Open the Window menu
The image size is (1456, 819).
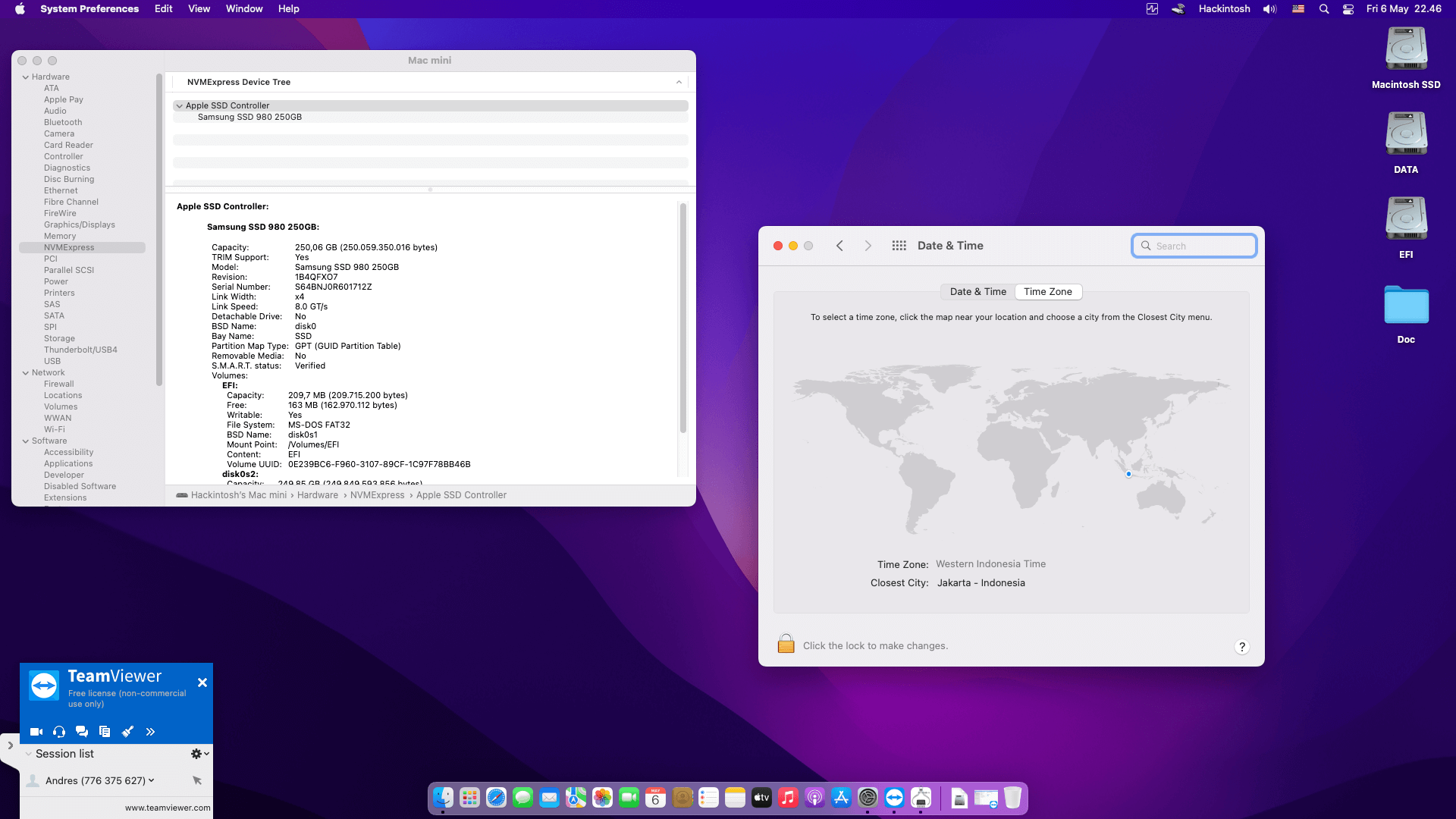click(244, 9)
